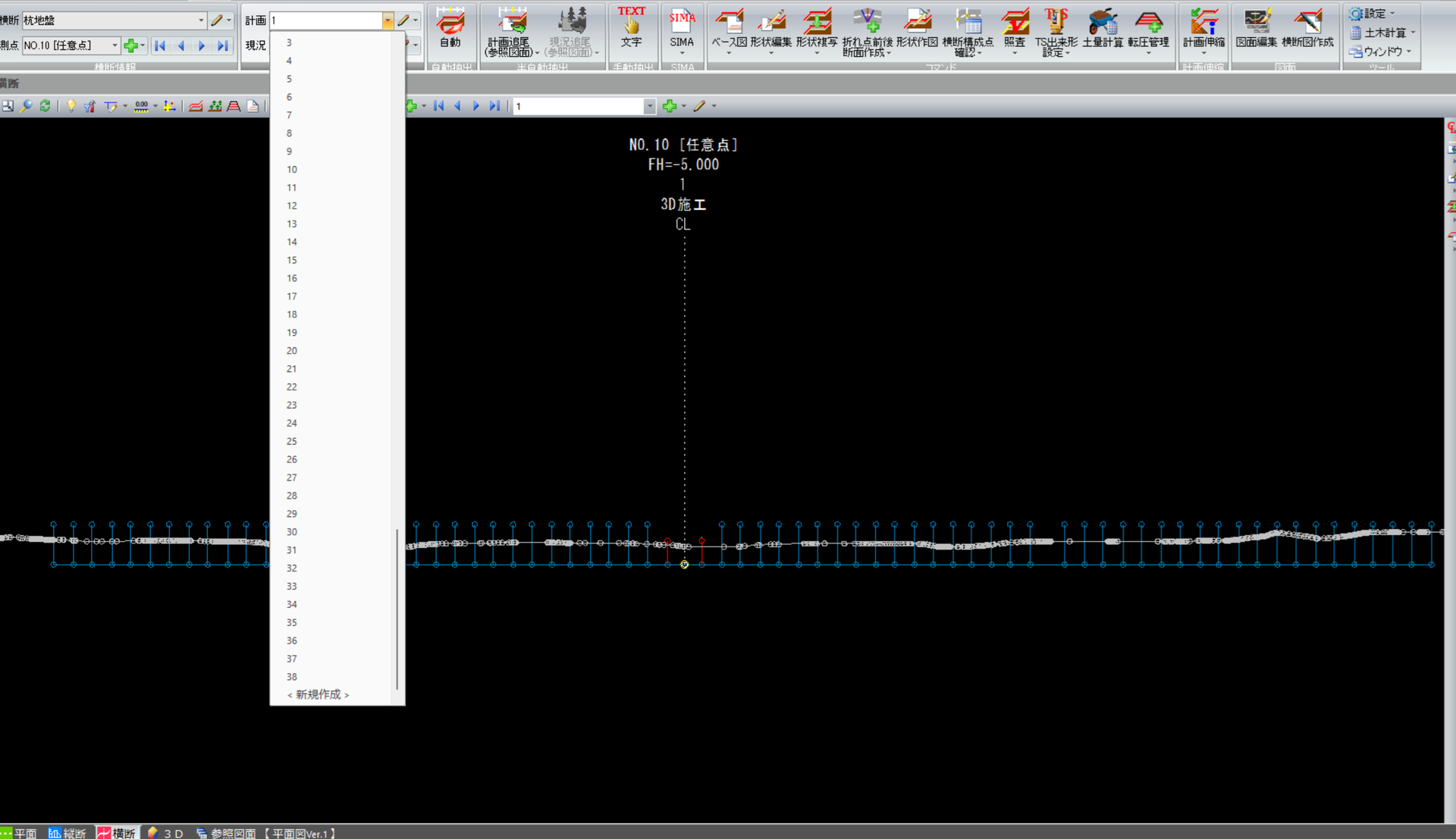This screenshot has height=839, width=1456.
Task: Click pencil edit icon beside 横断 dropdown
Action: [217, 20]
